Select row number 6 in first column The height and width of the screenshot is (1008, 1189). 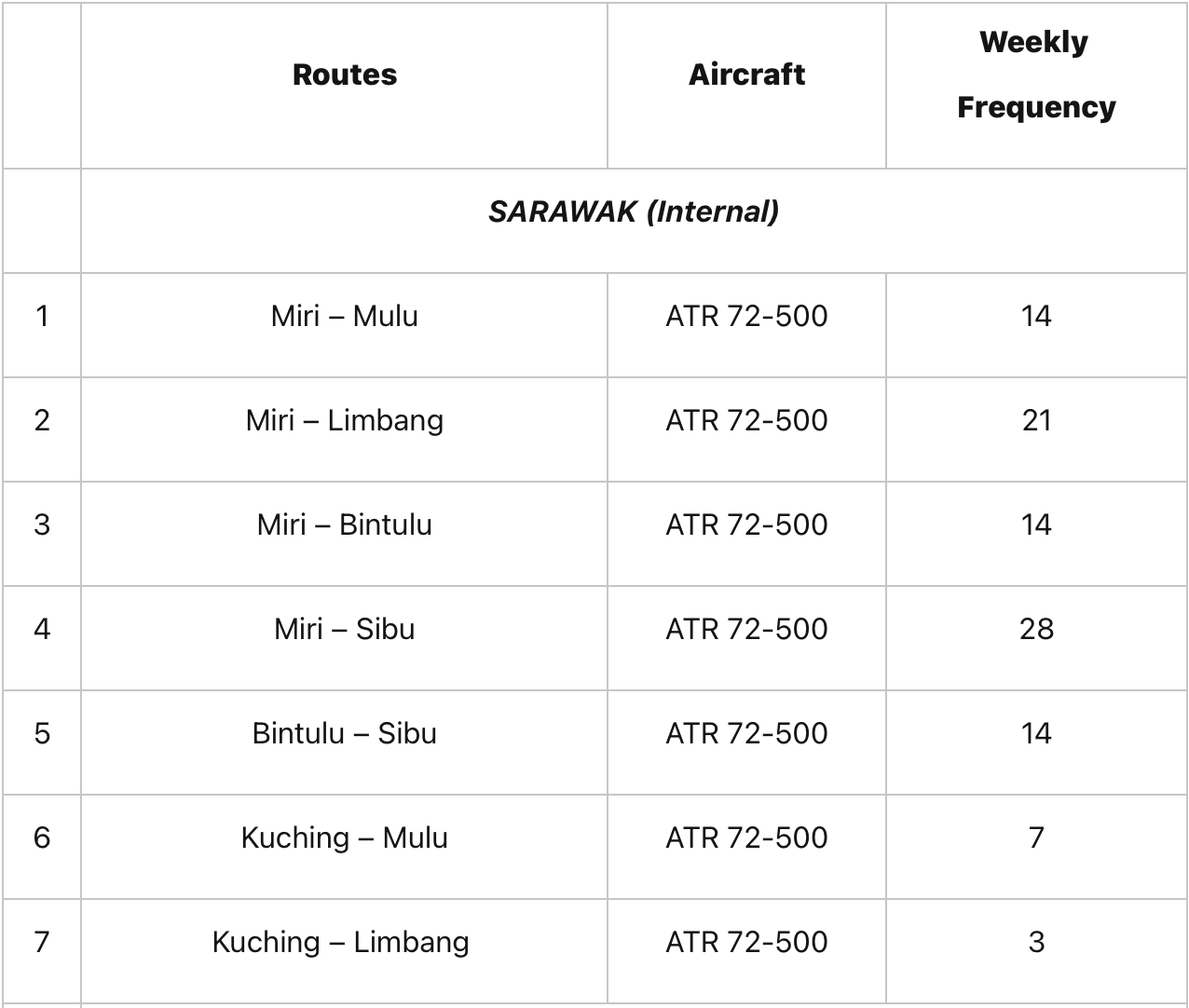coord(42,838)
